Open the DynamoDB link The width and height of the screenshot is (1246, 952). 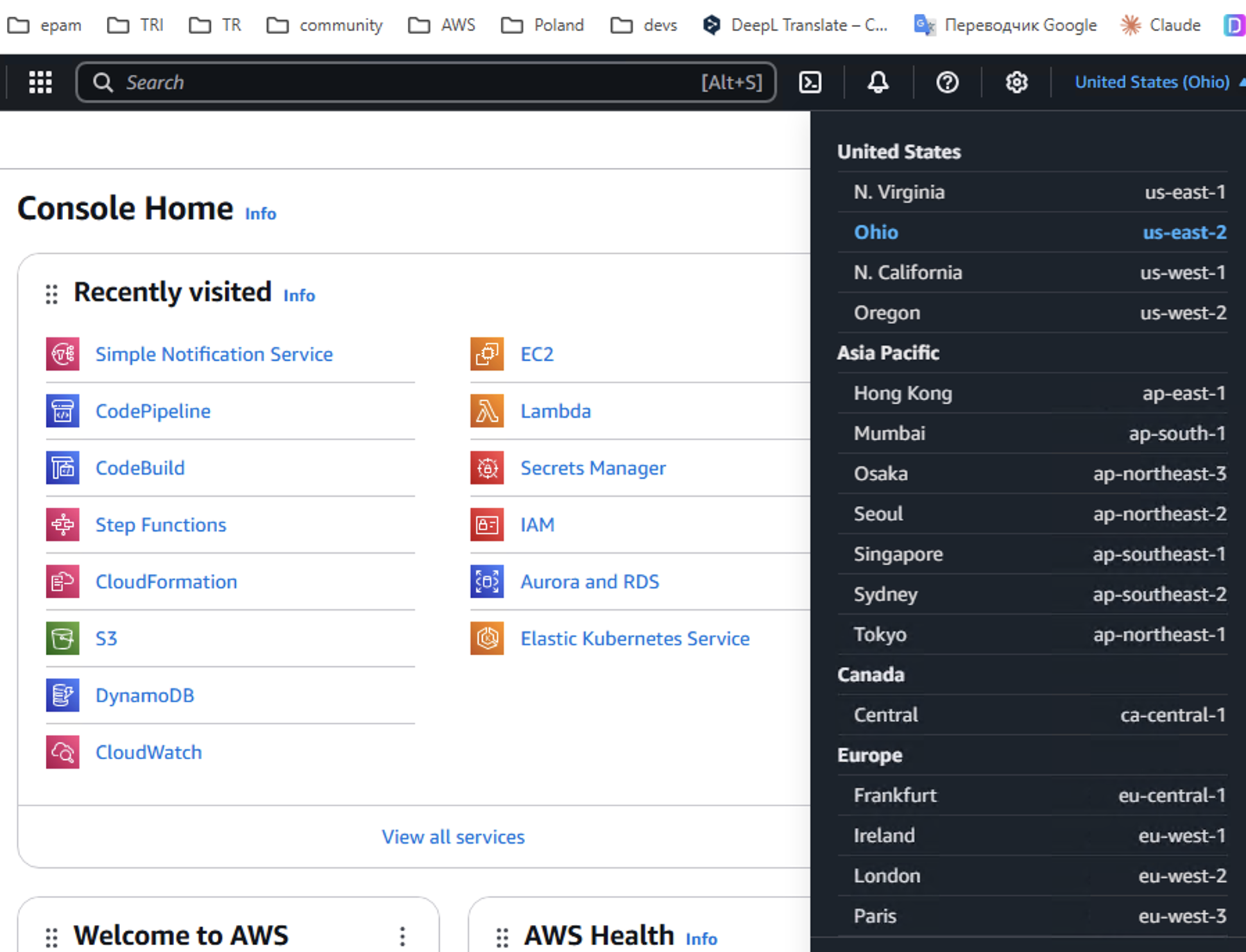click(x=145, y=695)
